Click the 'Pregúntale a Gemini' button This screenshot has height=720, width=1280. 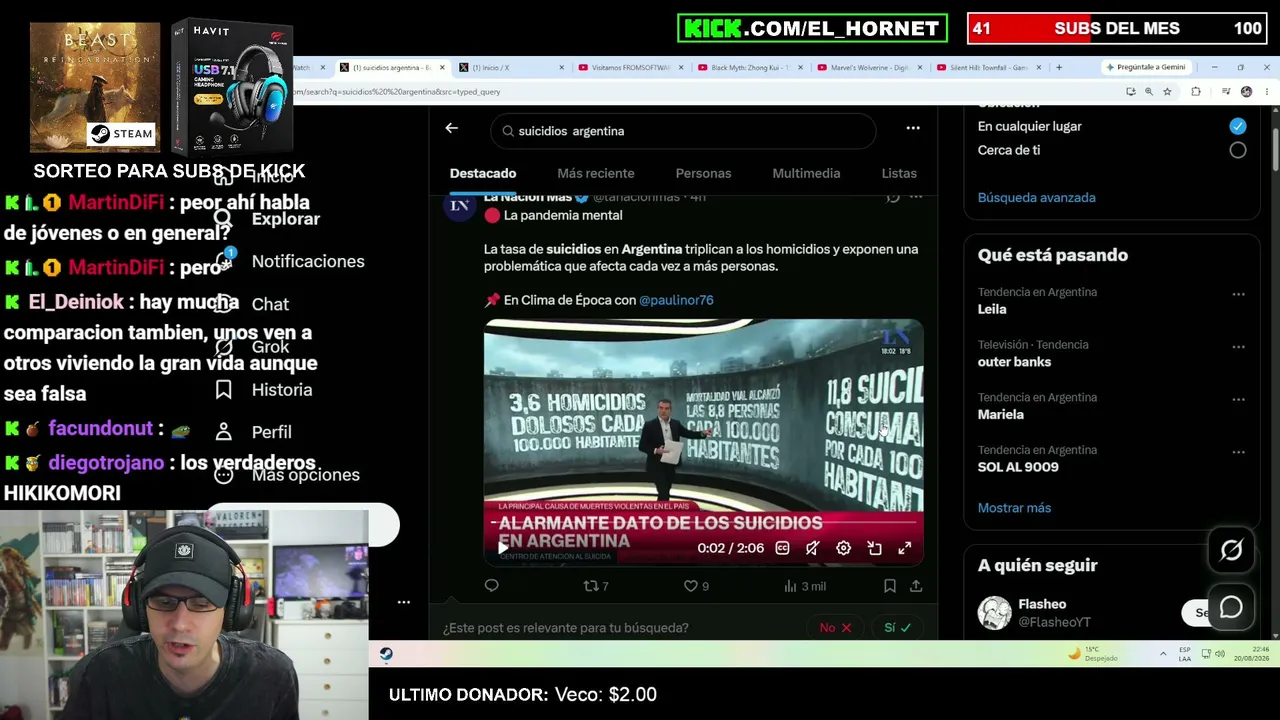tap(1146, 68)
